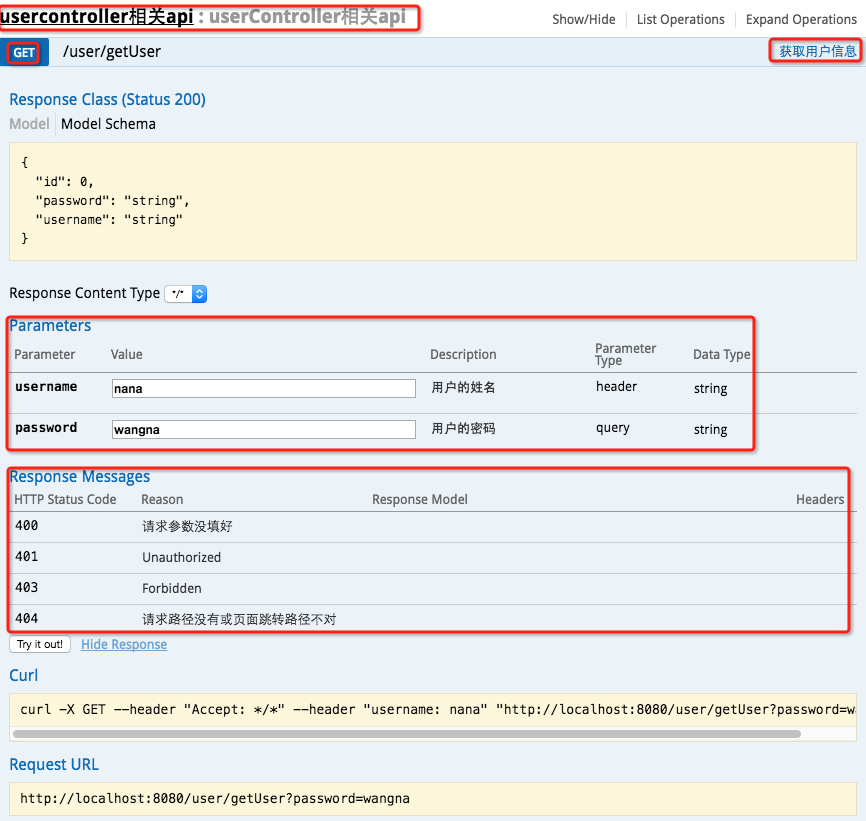Click the Hide Response link
This screenshot has height=821, width=866.
point(124,645)
